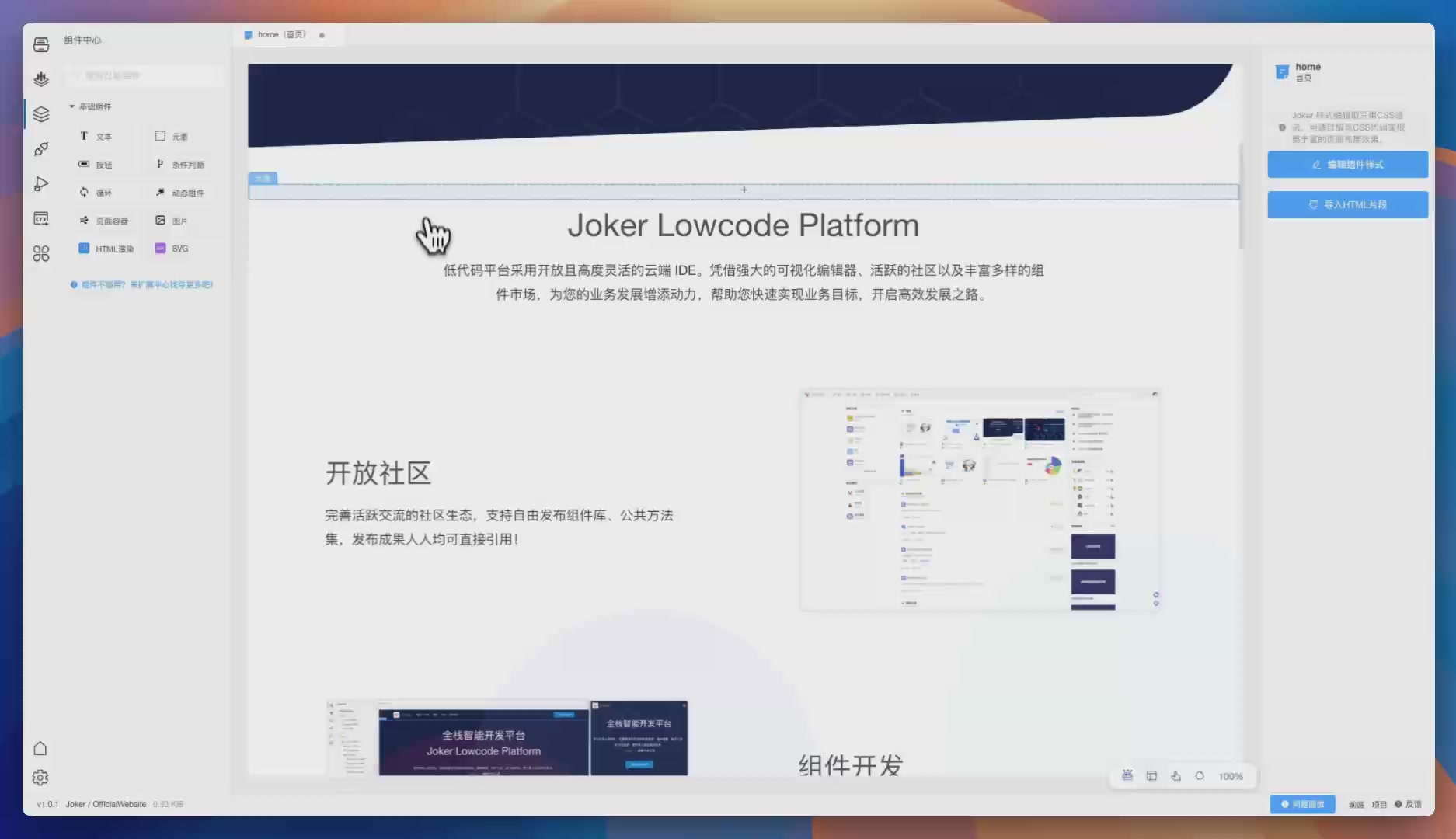
Task: Open the plug connector icon in sidebar
Action: point(41,148)
